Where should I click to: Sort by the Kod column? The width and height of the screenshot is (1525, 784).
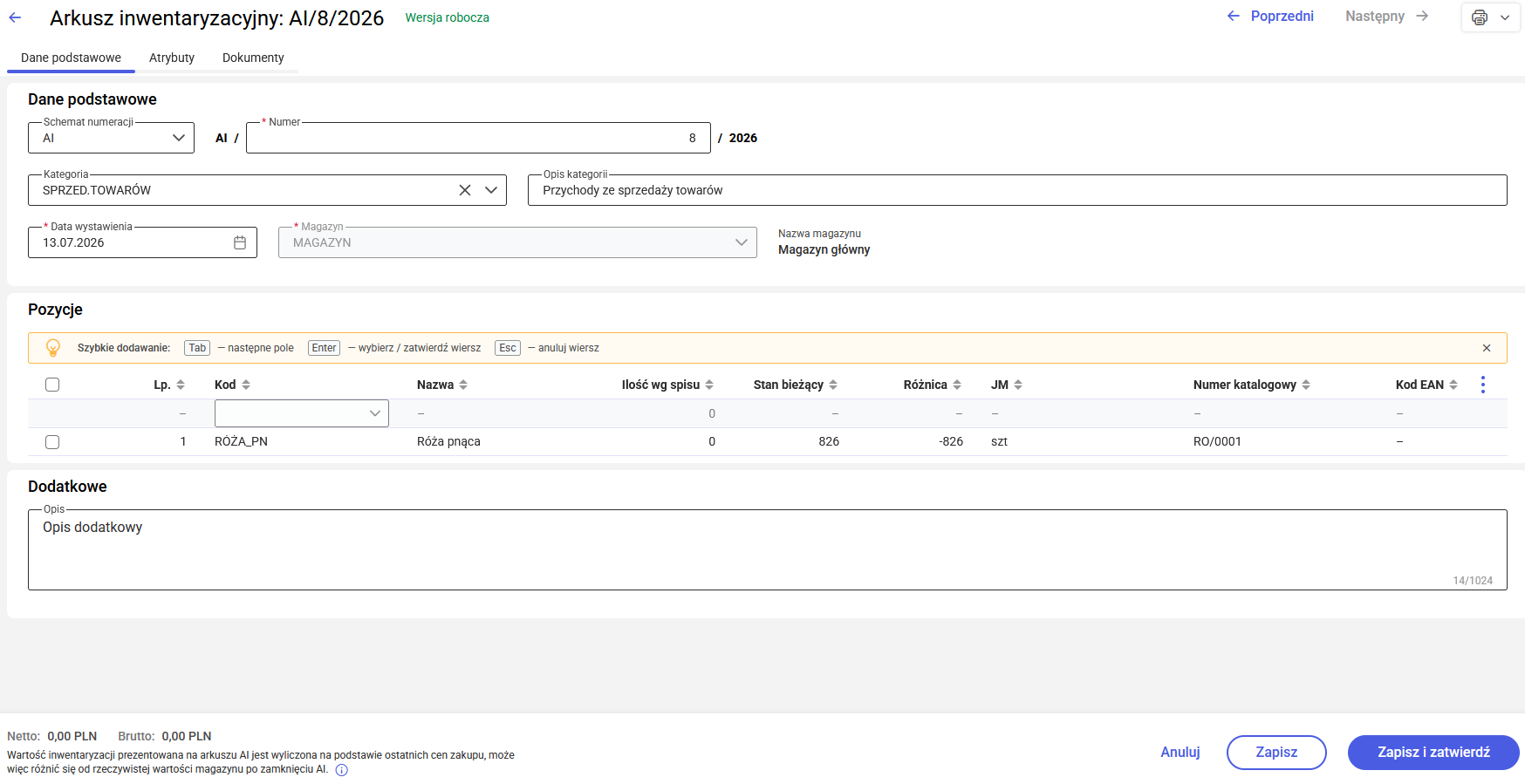[x=246, y=385]
